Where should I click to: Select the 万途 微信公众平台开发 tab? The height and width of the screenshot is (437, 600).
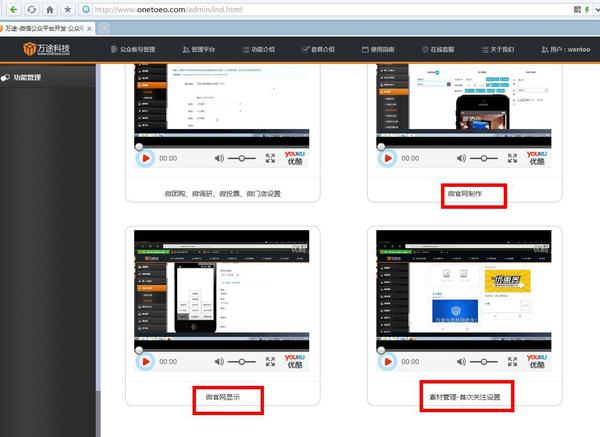pyautogui.click(x=45, y=29)
